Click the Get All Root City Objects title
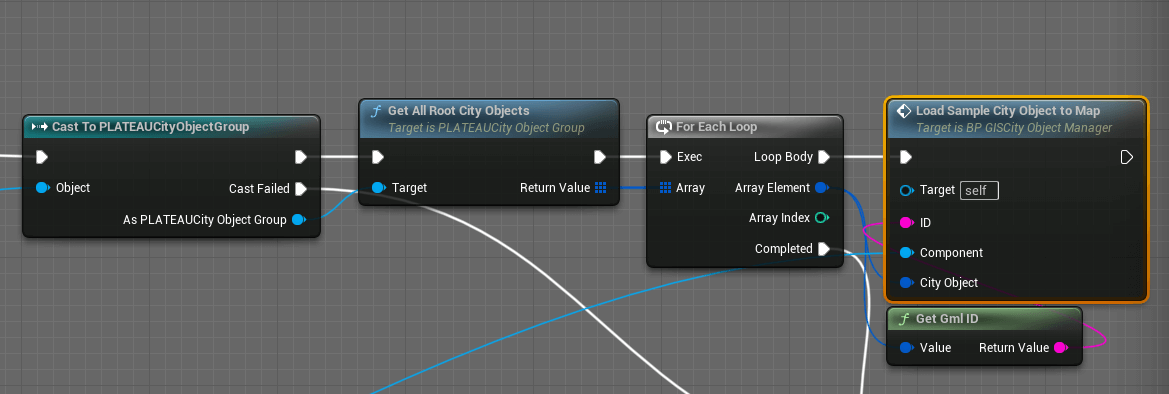Screen dimensions: 1169x394 [x=459, y=110]
